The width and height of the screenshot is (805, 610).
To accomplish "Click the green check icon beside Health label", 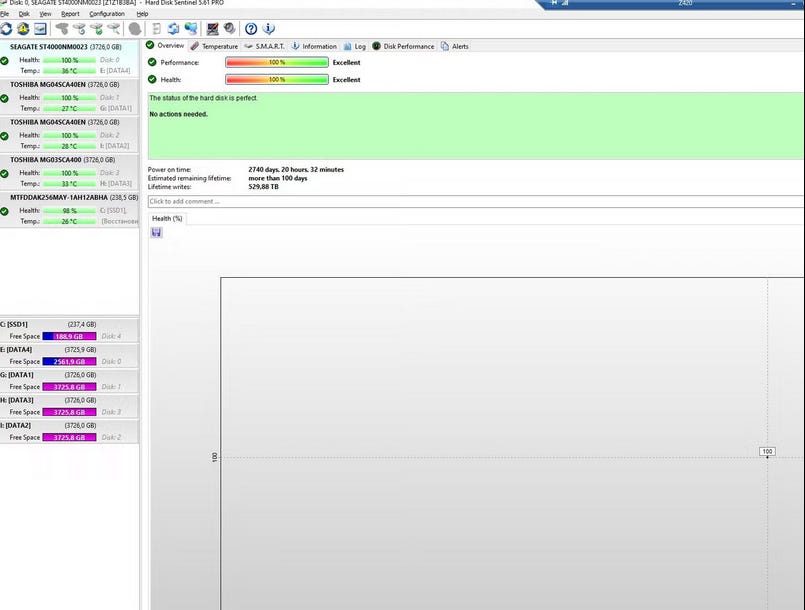I will (152, 79).
